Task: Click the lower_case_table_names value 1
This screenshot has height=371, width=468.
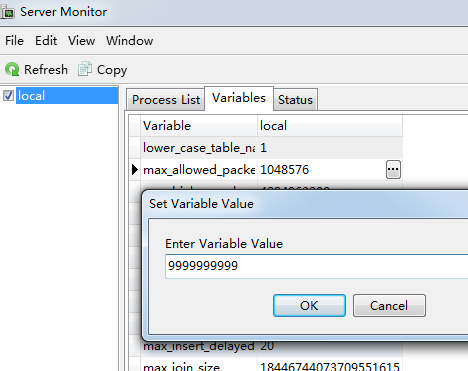Action: (263, 148)
